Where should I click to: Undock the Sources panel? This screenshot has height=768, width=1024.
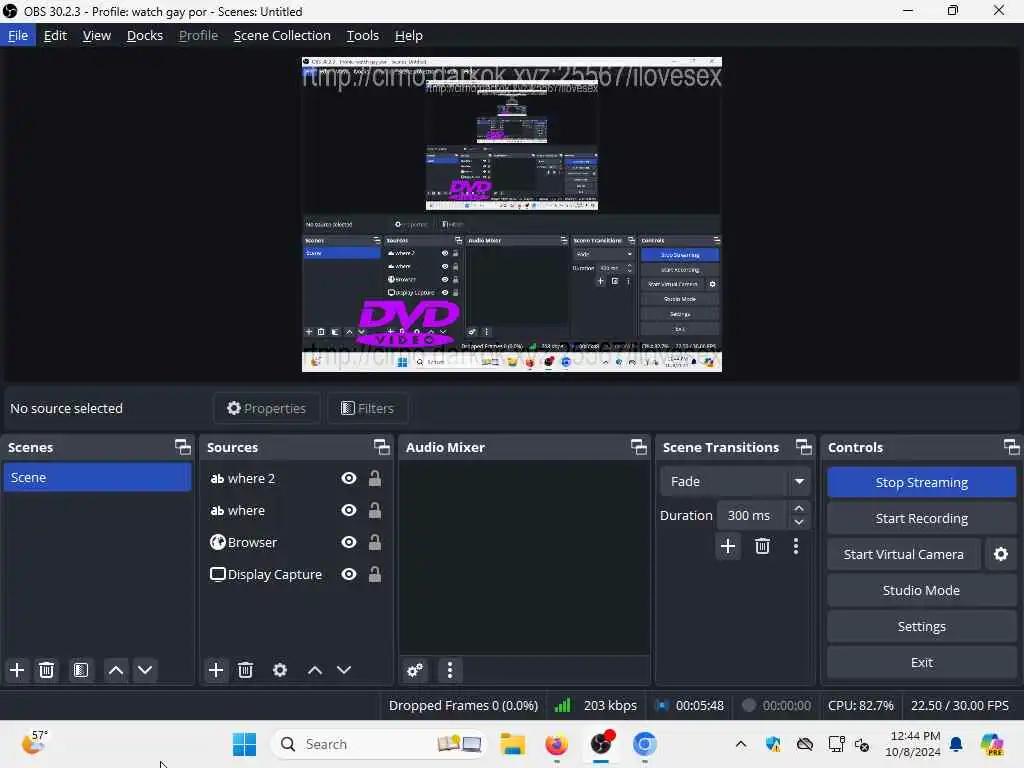pos(381,447)
